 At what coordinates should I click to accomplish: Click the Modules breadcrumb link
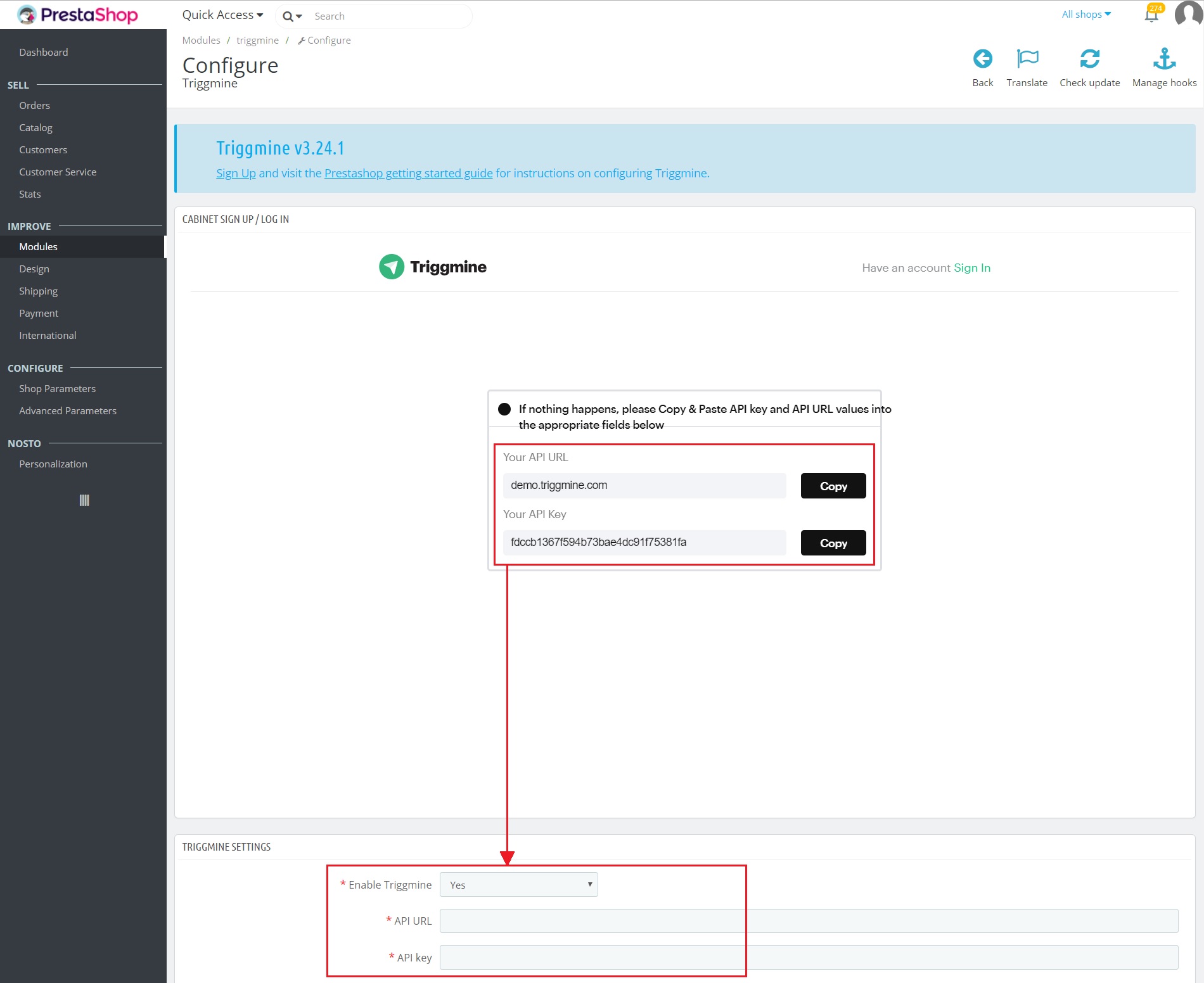tap(202, 40)
